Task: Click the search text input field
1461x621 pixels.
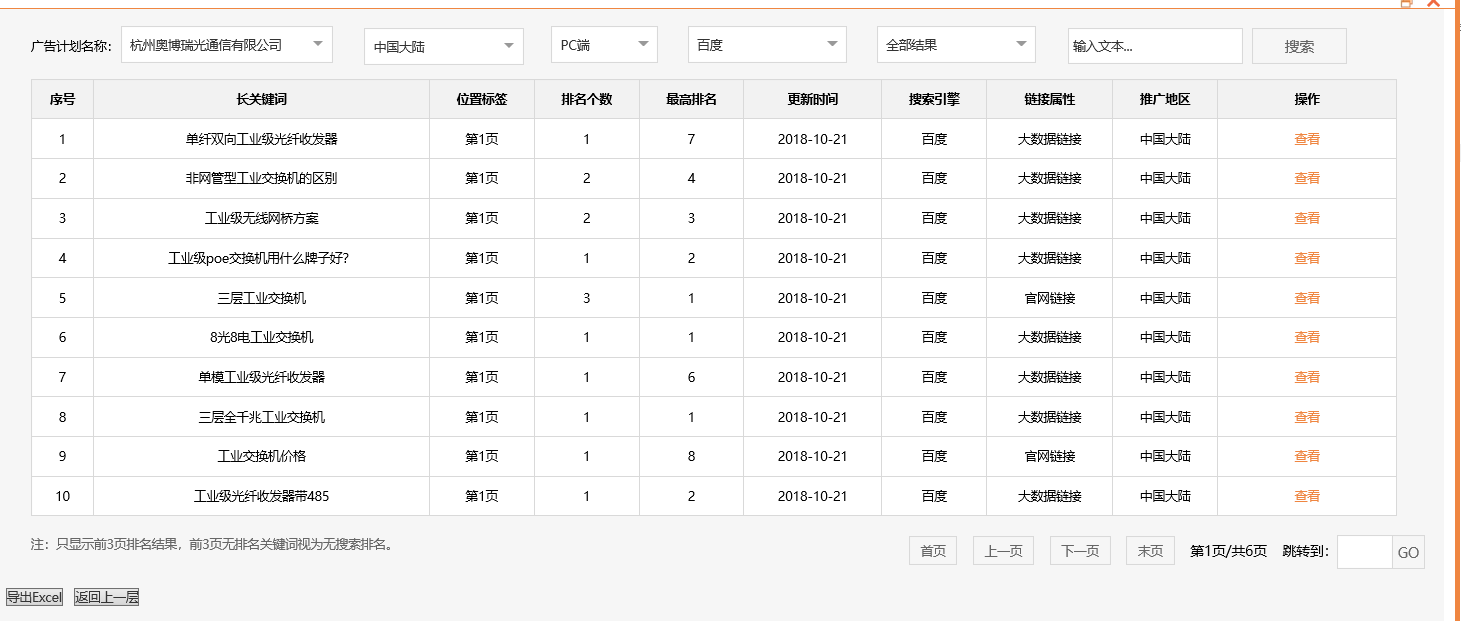Action: tap(1155, 45)
